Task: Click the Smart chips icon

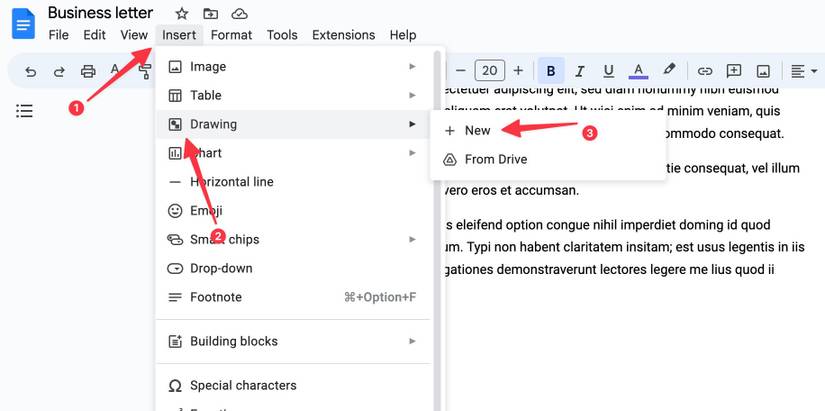Action: point(175,239)
